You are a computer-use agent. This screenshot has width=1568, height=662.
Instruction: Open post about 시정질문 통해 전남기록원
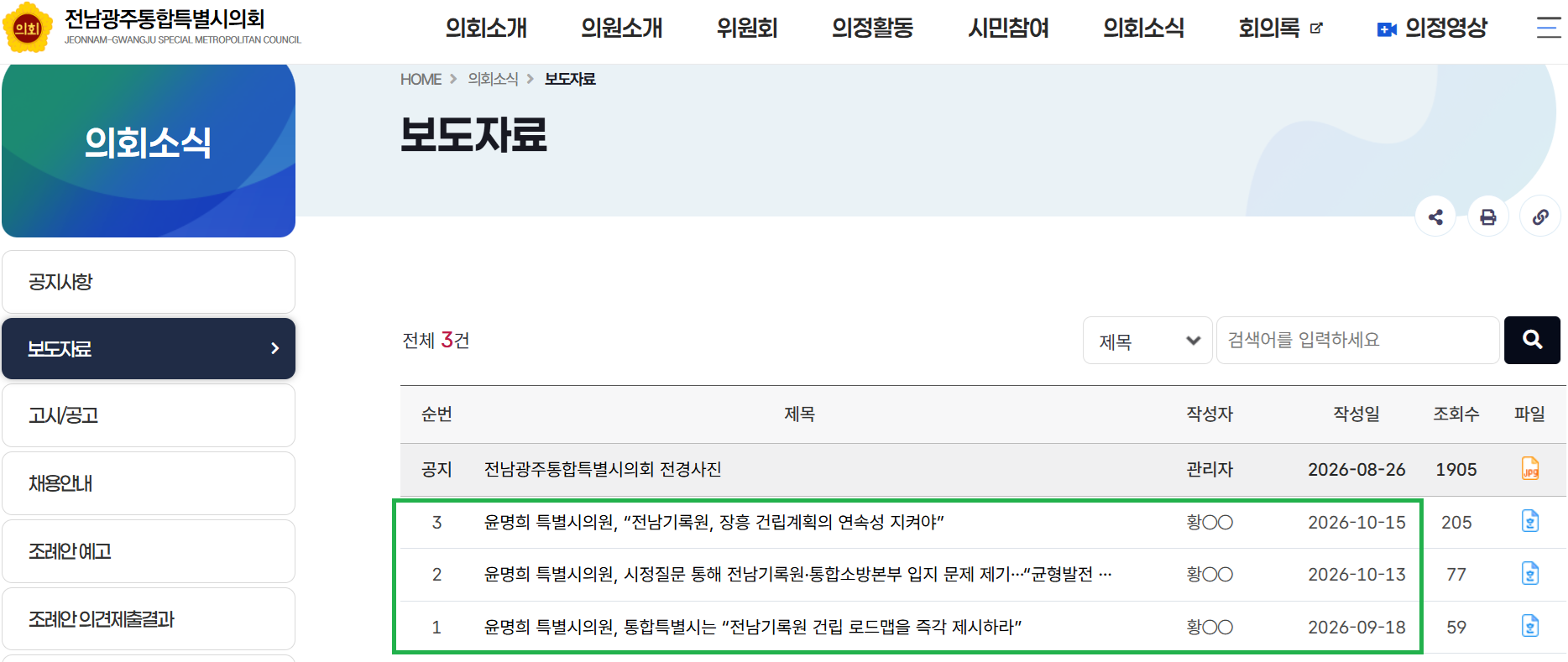798,574
